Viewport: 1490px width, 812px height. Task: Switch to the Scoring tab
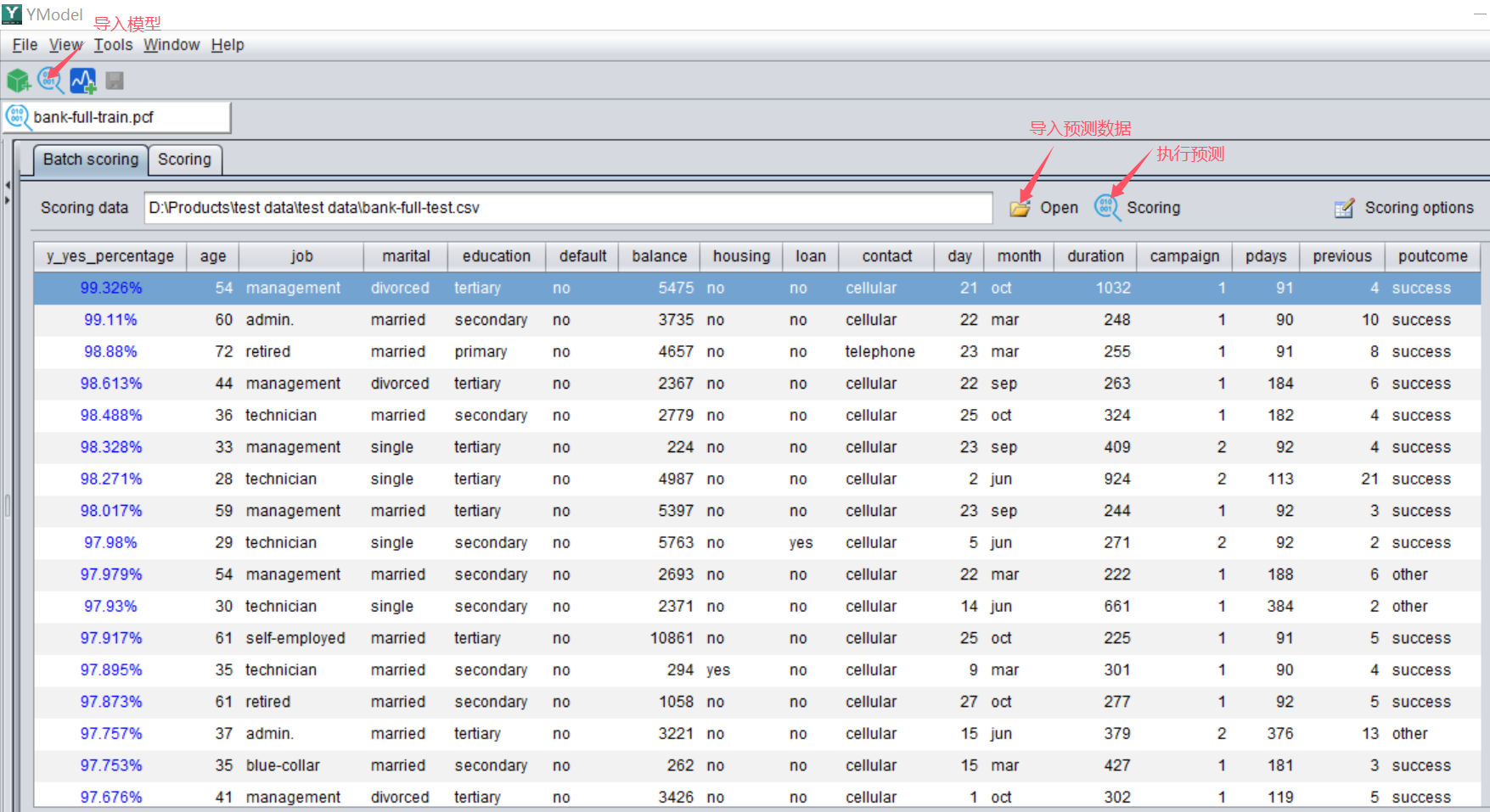(184, 160)
